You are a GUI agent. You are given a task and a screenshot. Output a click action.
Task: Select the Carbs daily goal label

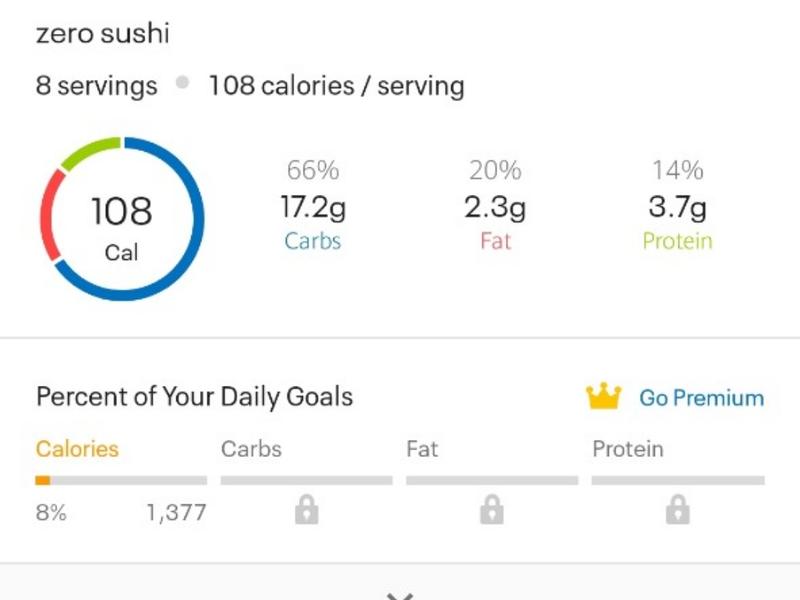click(x=251, y=449)
